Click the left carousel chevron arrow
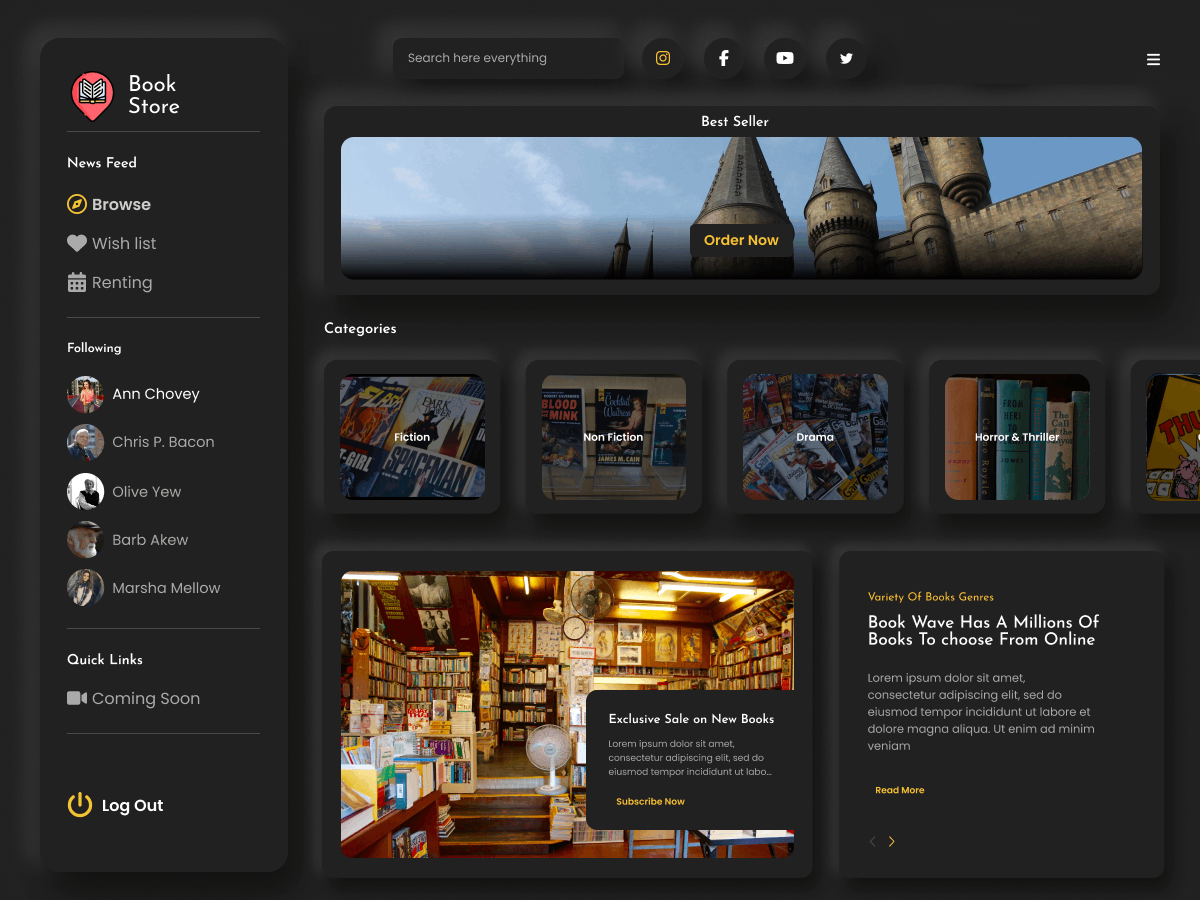 [871, 841]
